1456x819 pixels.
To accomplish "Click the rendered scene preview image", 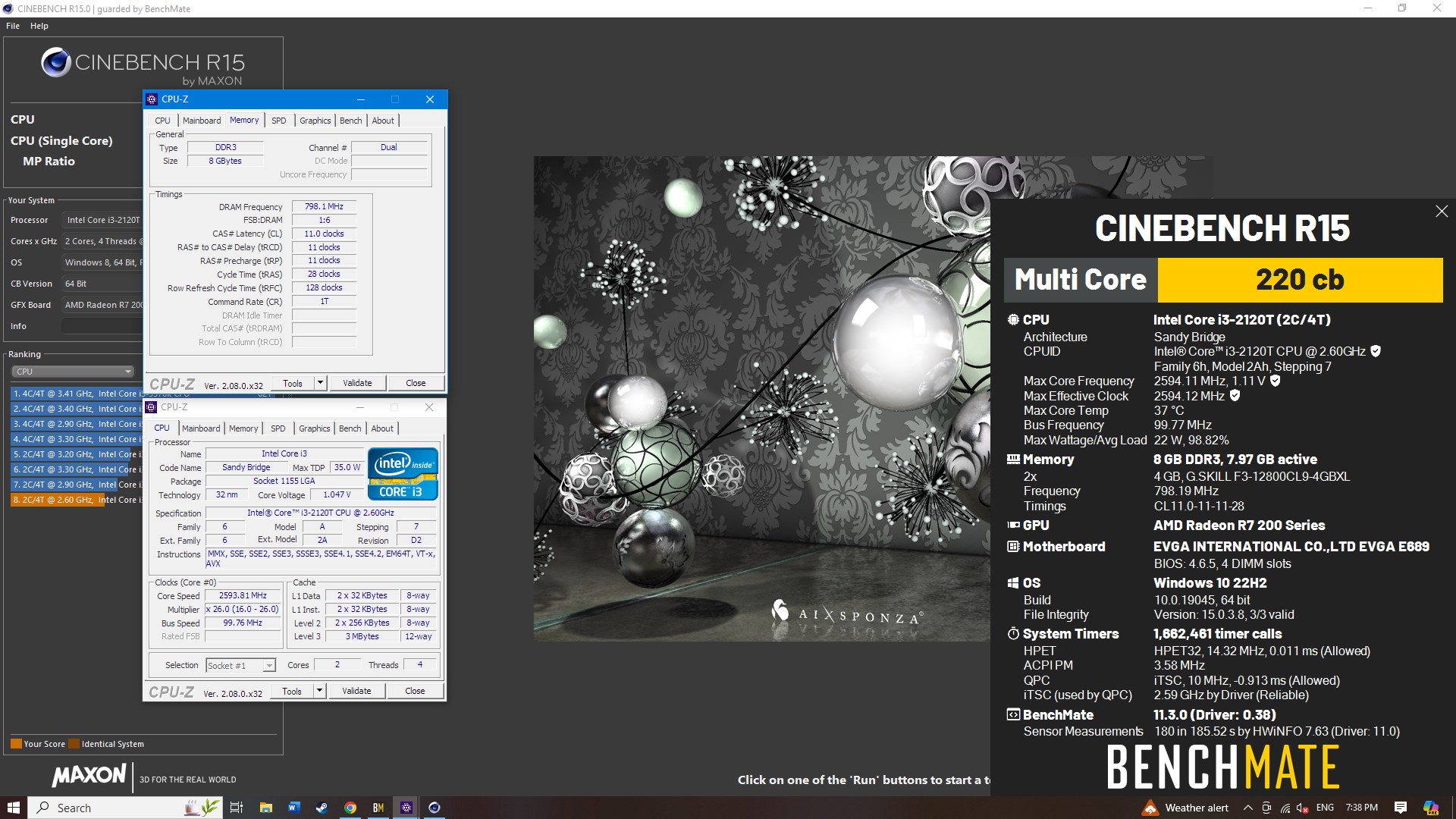I will pyautogui.click(x=761, y=398).
